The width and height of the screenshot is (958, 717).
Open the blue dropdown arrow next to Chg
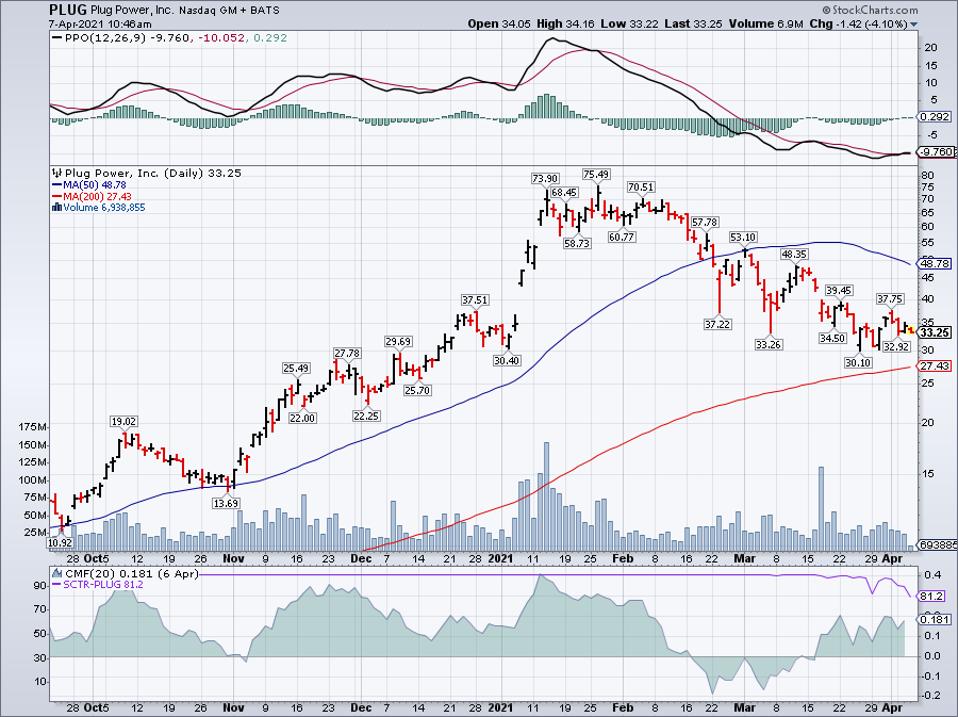click(x=914, y=24)
